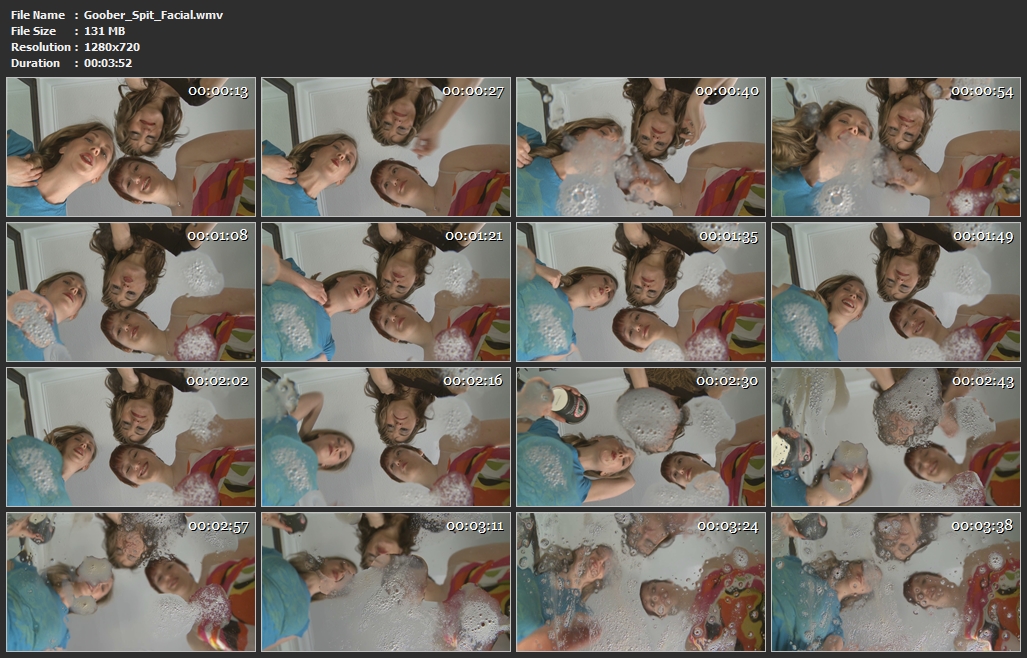1027x658 pixels.
Task: Click the 00:03:52 duration value
Action: 108,63
